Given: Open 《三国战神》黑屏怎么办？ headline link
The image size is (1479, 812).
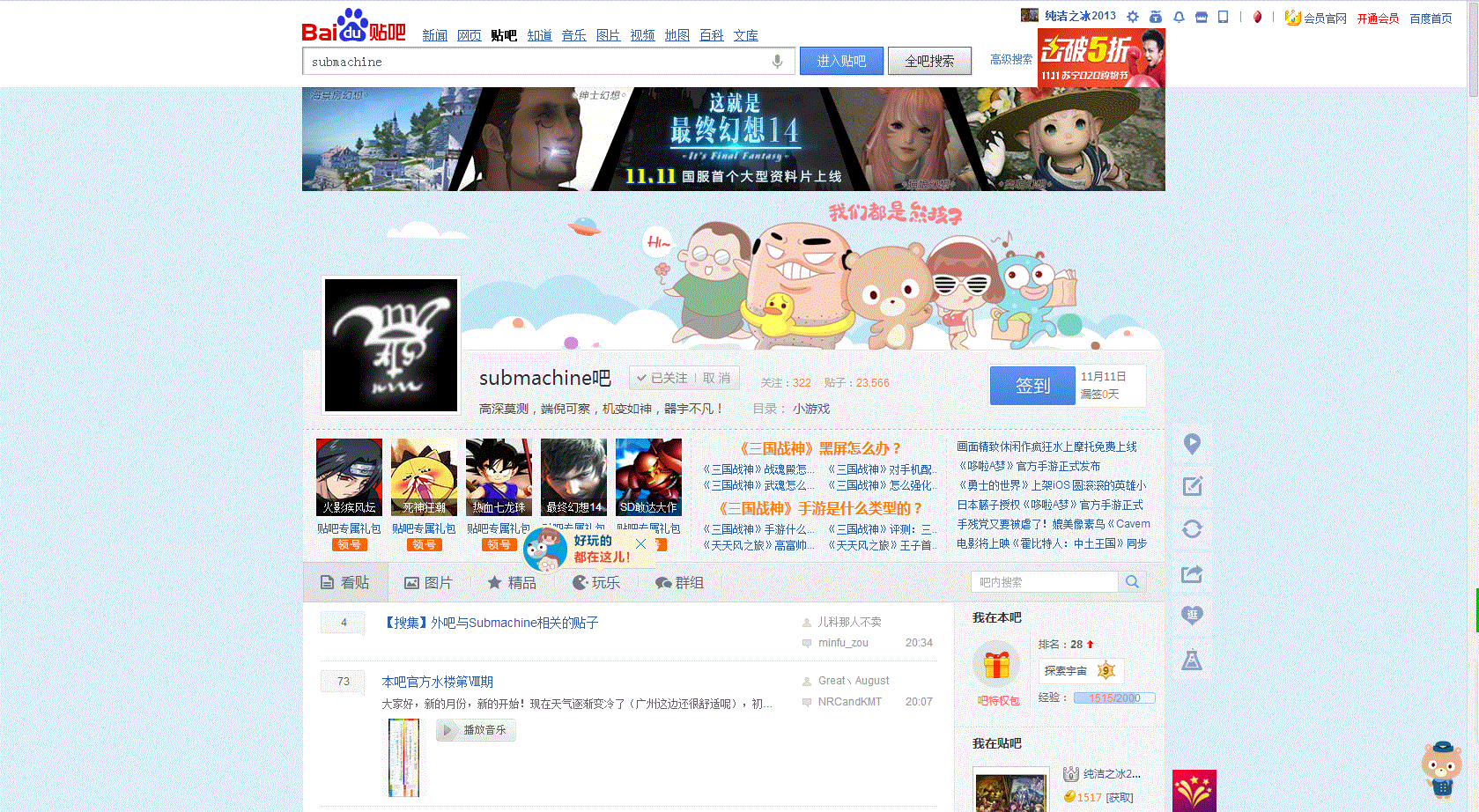Looking at the screenshot, I should tap(820, 448).
